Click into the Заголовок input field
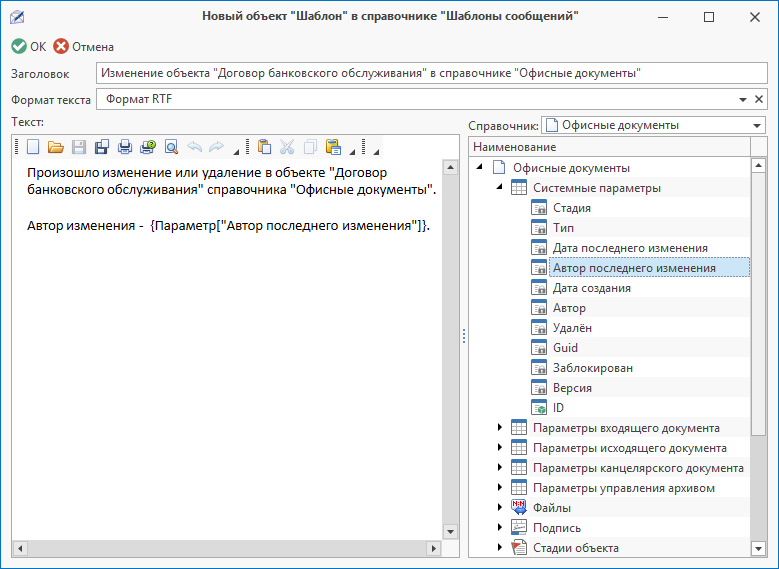This screenshot has width=779, height=569. 430,73
